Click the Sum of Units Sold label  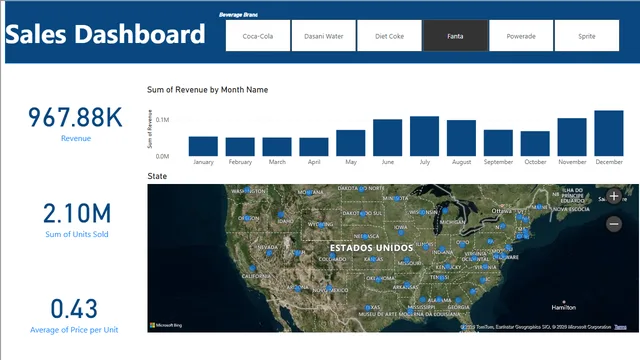coord(77,234)
